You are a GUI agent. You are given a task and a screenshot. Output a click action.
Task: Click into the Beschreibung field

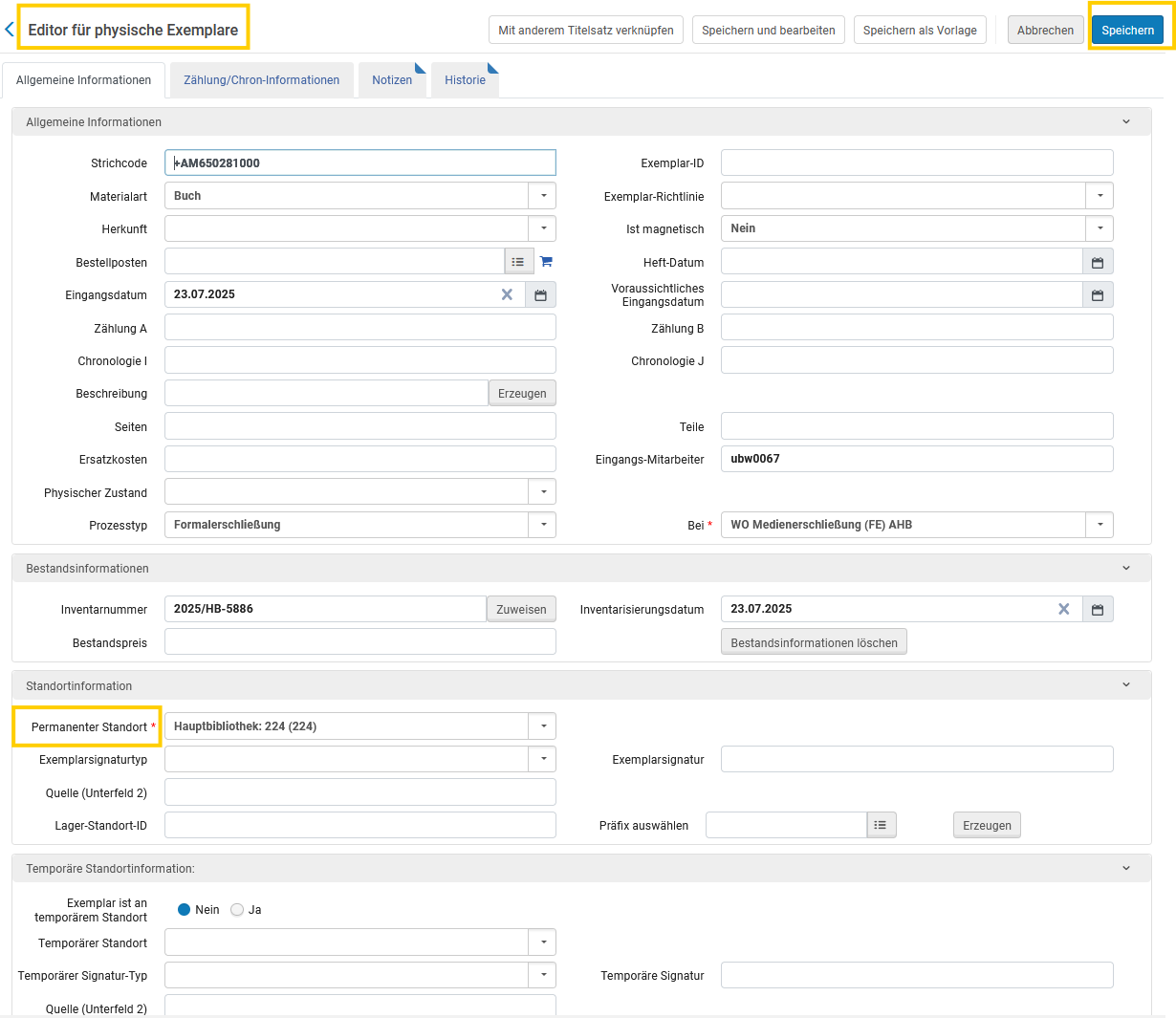click(326, 393)
